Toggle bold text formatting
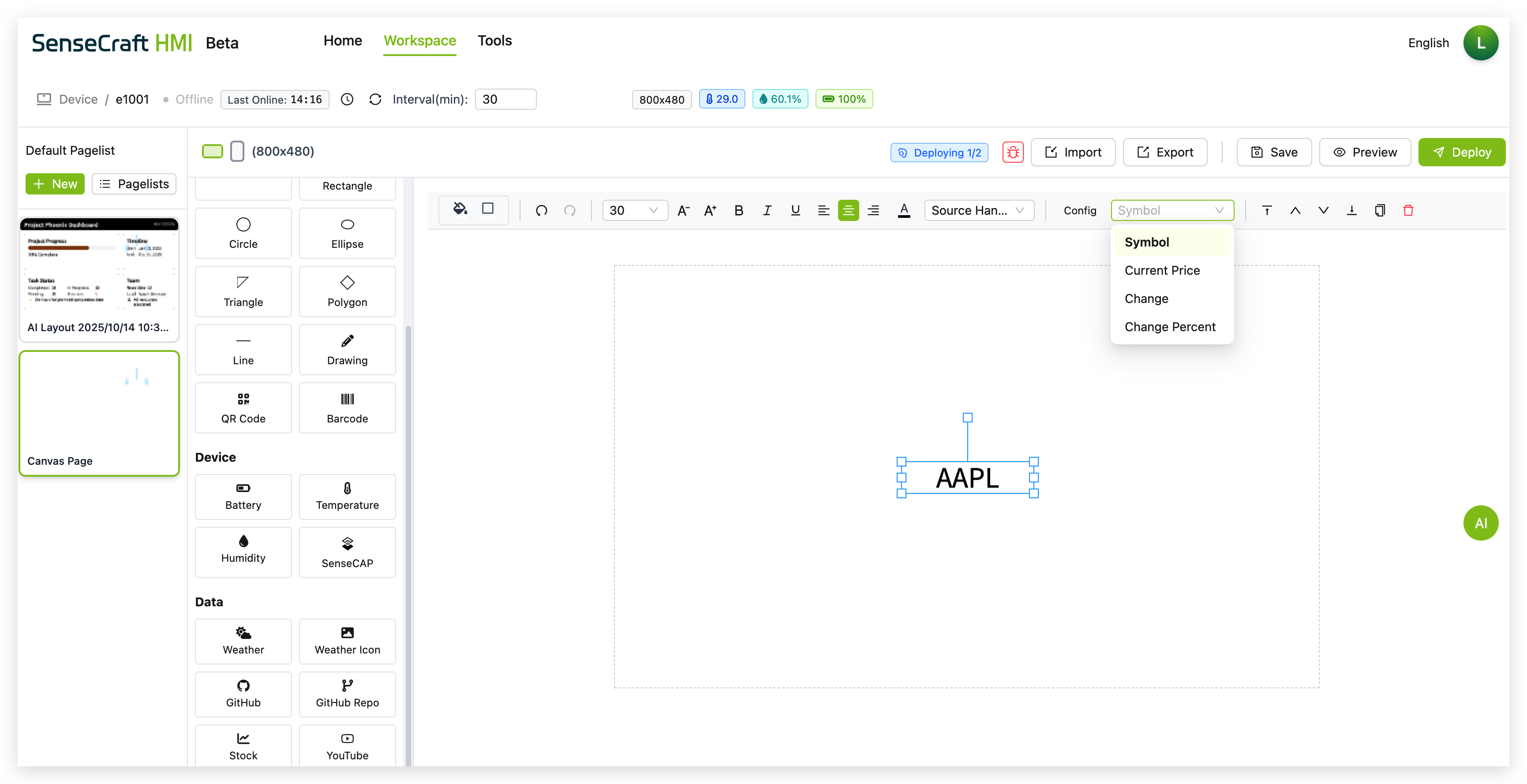The height and width of the screenshot is (784, 1527). click(x=739, y=210)
